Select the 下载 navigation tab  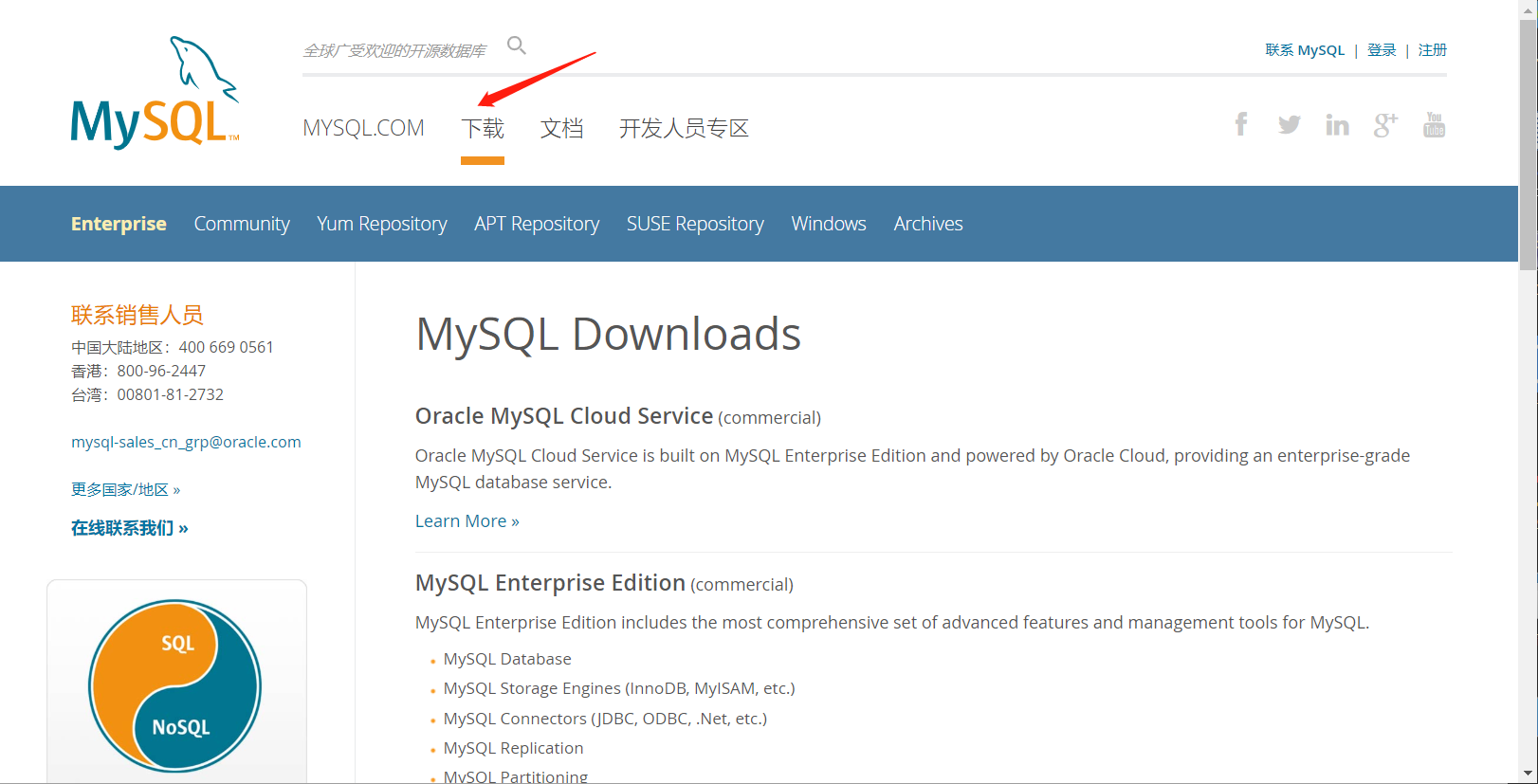(x=483, y=128)
